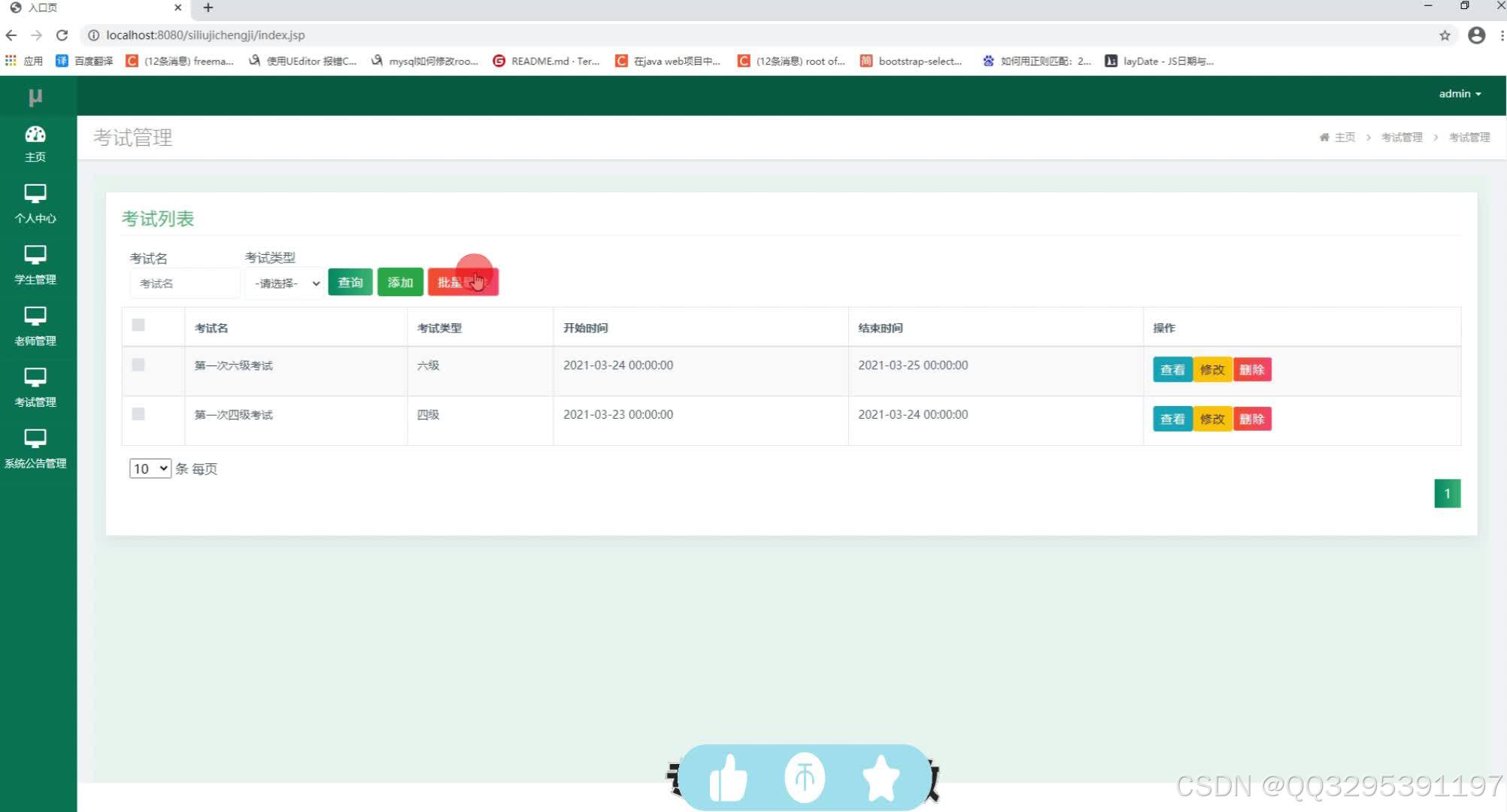Screen dimensions: 1507x812
Task: Click the μ logo at sidebar top
Action: point(35,96)
